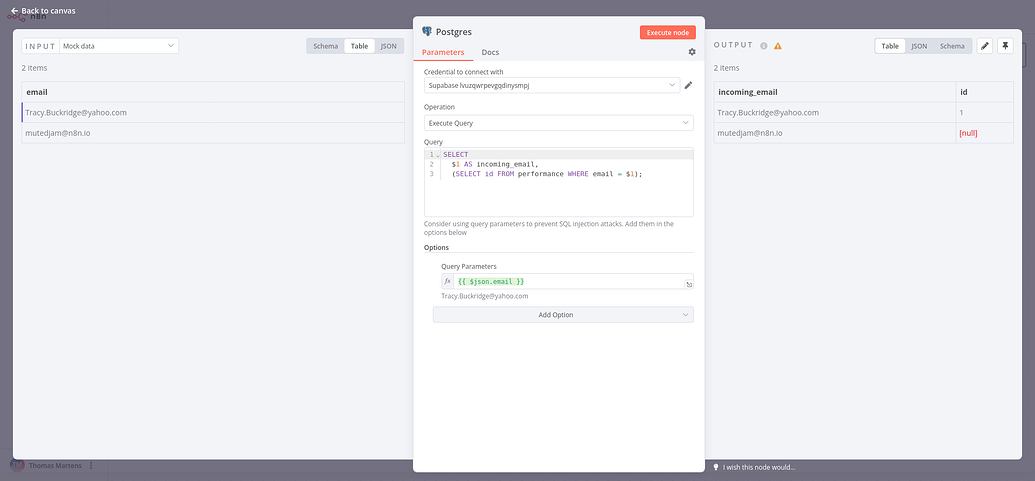Switch output view to Schema
Image resolution: width=1035 pixels, height=481 pixels.
pos(952,46)
